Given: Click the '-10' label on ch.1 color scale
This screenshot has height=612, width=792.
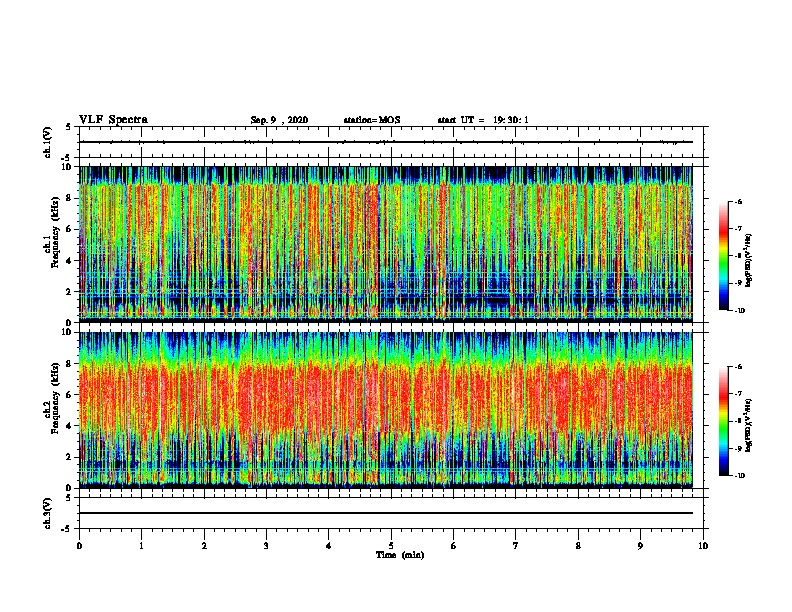Looking at the screenshot, I should tap(739, 311).
